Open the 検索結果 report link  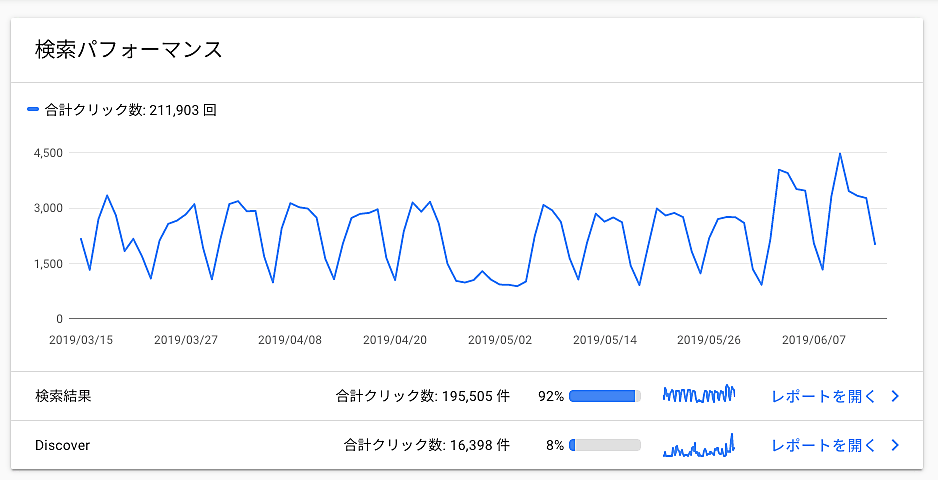tap(823, 396)
